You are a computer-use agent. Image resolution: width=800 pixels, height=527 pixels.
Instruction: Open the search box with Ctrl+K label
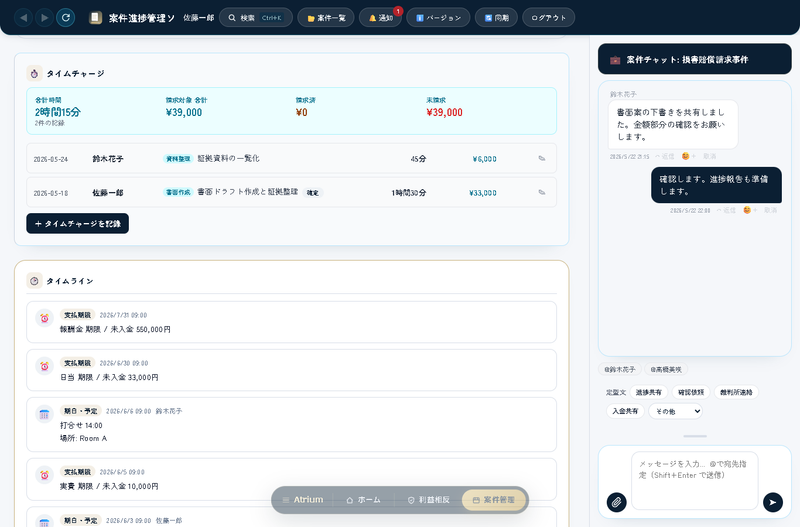256,18
